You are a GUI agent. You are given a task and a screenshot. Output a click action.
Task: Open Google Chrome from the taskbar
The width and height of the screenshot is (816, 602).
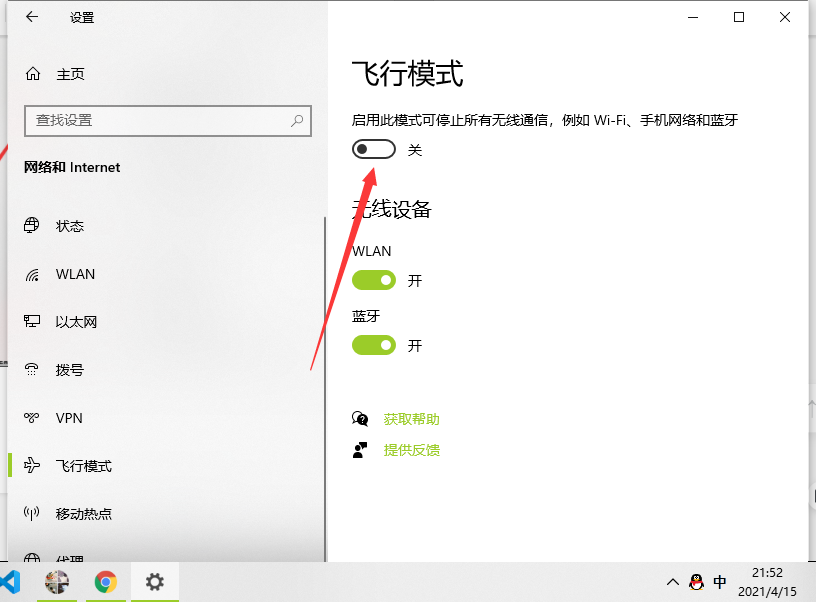click(x=106, y=581)
